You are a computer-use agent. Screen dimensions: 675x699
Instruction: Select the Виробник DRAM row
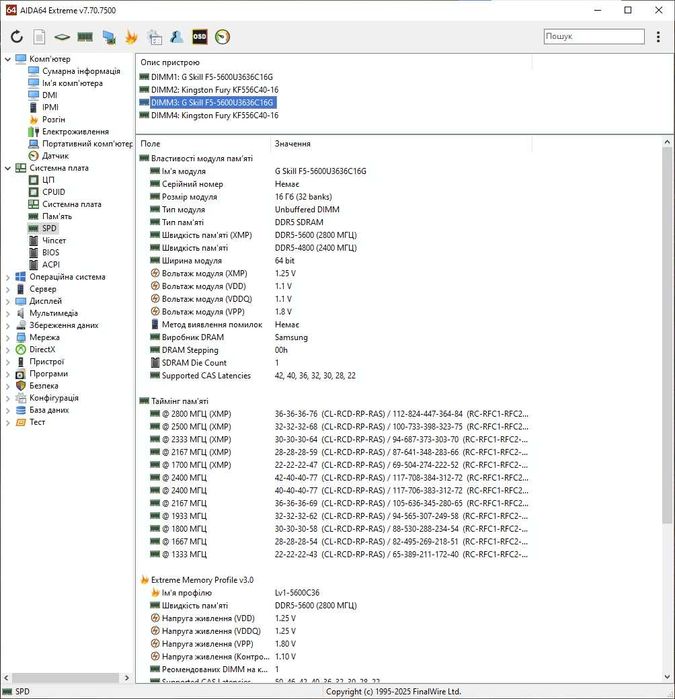[193, 337]
